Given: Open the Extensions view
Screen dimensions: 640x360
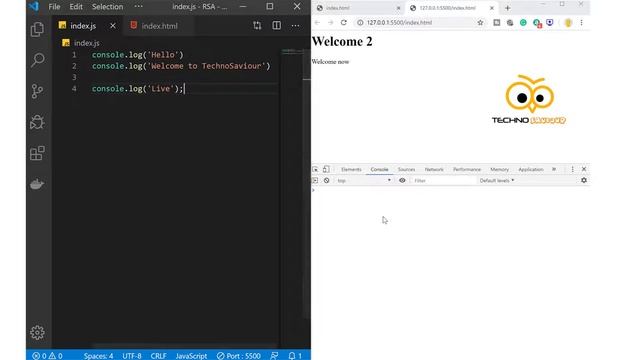Looking at the screenshot, I should click(x=37, y=153).
